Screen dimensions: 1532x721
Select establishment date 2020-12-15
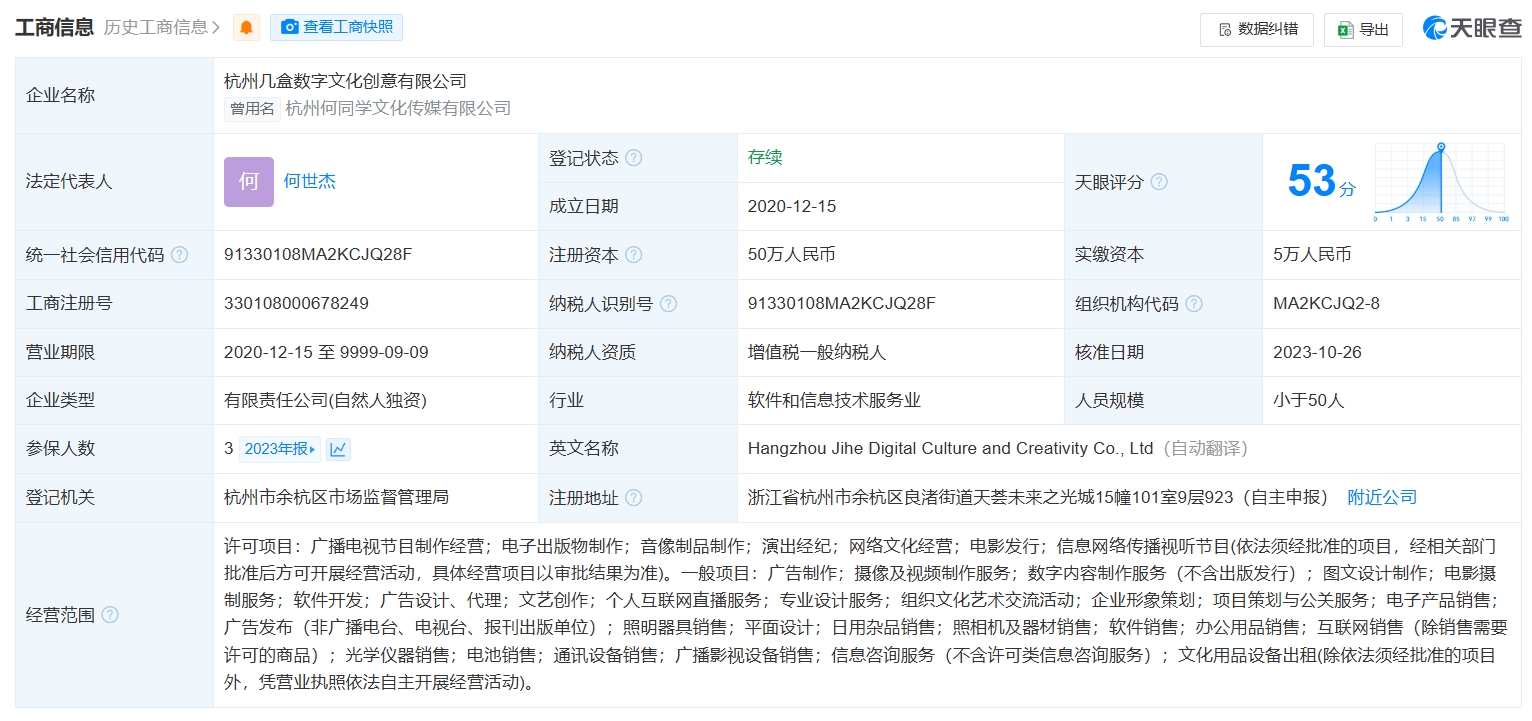(x=792, y=207)
